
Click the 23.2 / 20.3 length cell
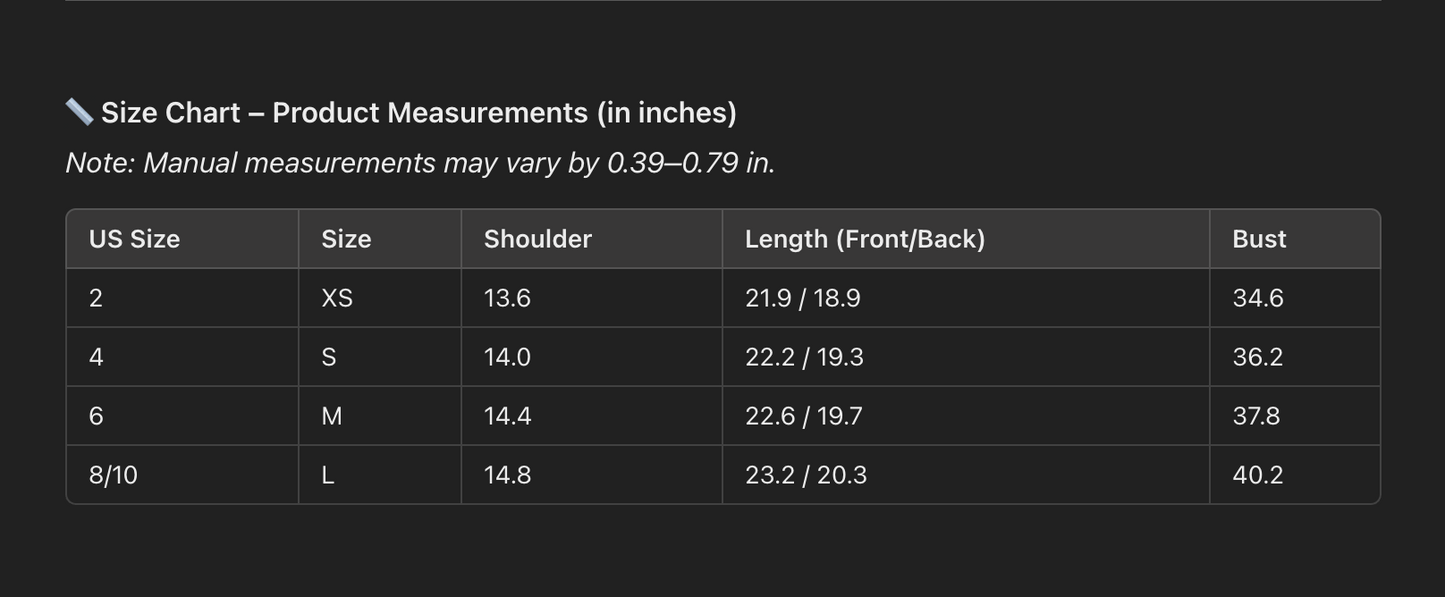806,475
